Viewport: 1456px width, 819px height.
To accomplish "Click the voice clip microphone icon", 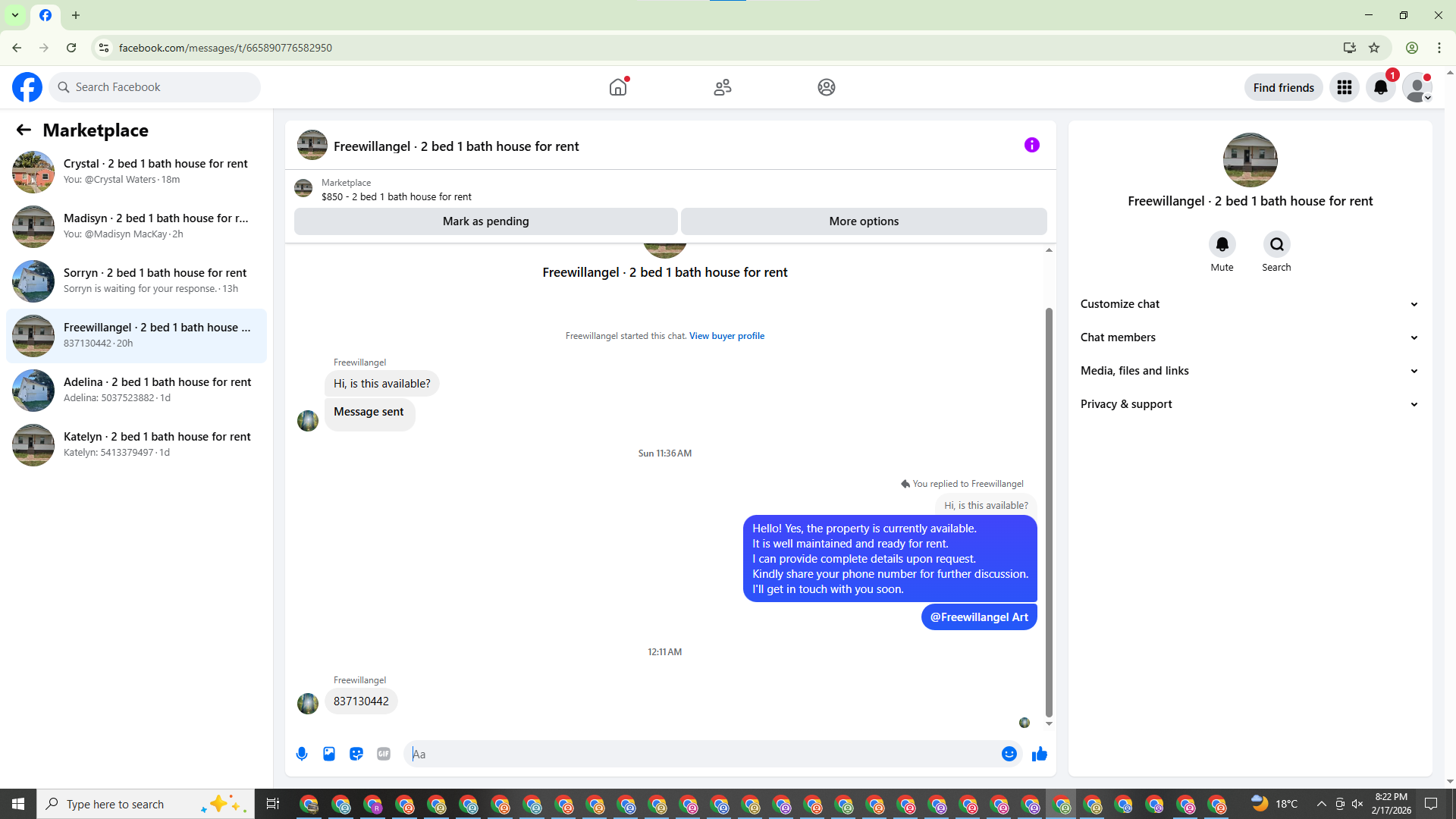I will (x=302, y=754).
